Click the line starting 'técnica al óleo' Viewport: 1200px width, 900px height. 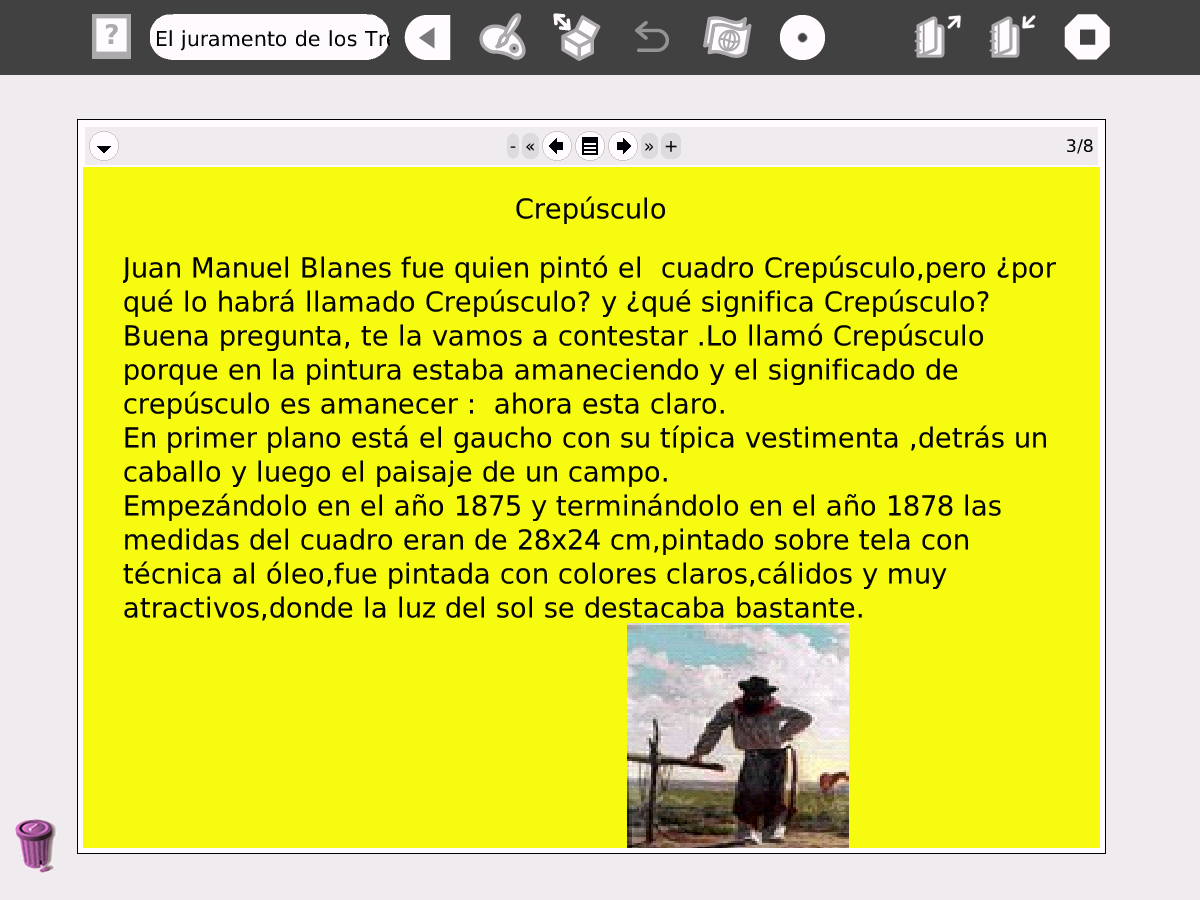point(535,575)
